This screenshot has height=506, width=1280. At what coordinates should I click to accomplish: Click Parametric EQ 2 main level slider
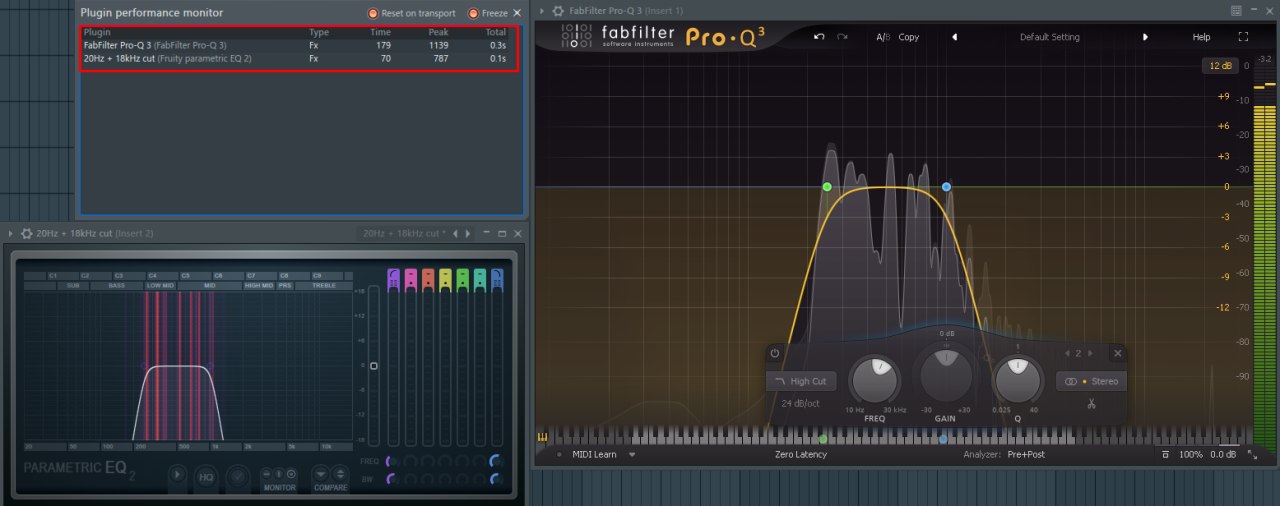tap(374, 366)
